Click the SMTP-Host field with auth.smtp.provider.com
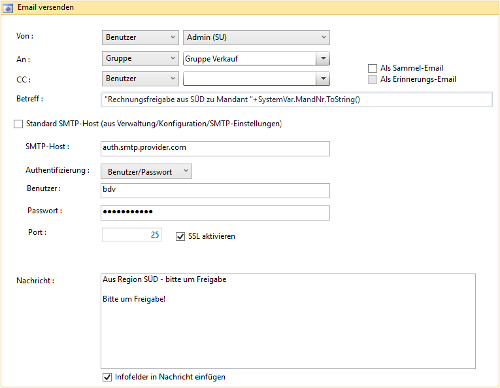 [x=215, y=149]
